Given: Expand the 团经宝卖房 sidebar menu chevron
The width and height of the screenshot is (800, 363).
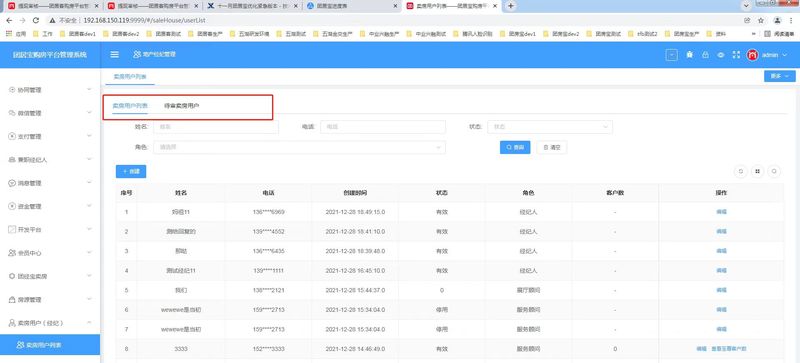Looking at the screenshot, I should click(x=89, y=276).
